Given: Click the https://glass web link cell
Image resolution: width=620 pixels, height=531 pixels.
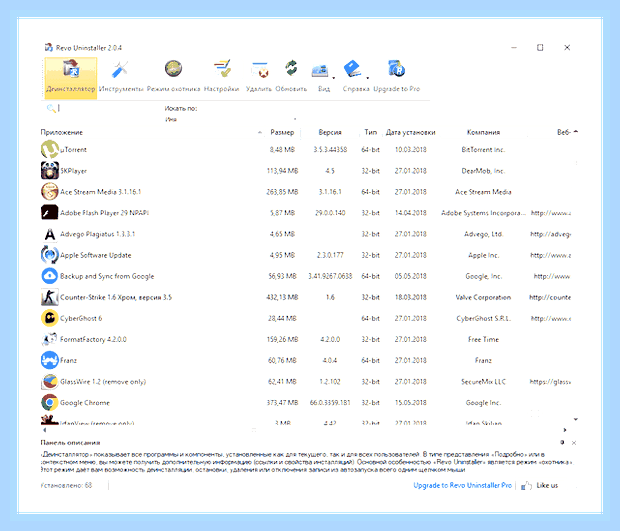Looking at the screenshot, I should pos(550,382).
